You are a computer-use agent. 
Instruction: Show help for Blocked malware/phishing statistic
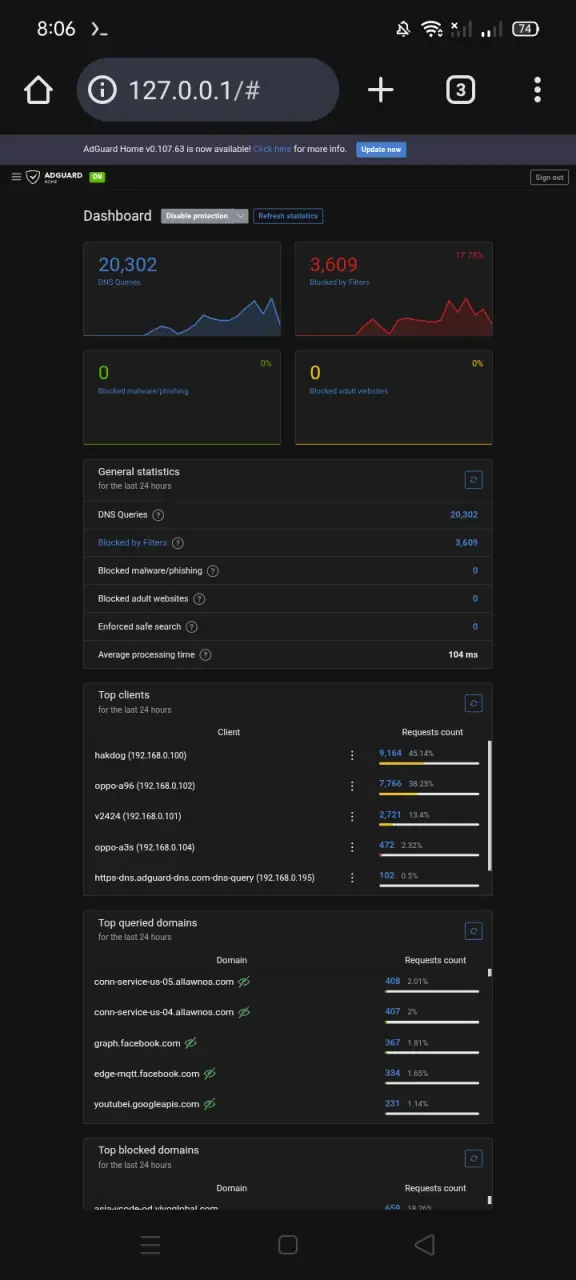[x=213, y=571]
